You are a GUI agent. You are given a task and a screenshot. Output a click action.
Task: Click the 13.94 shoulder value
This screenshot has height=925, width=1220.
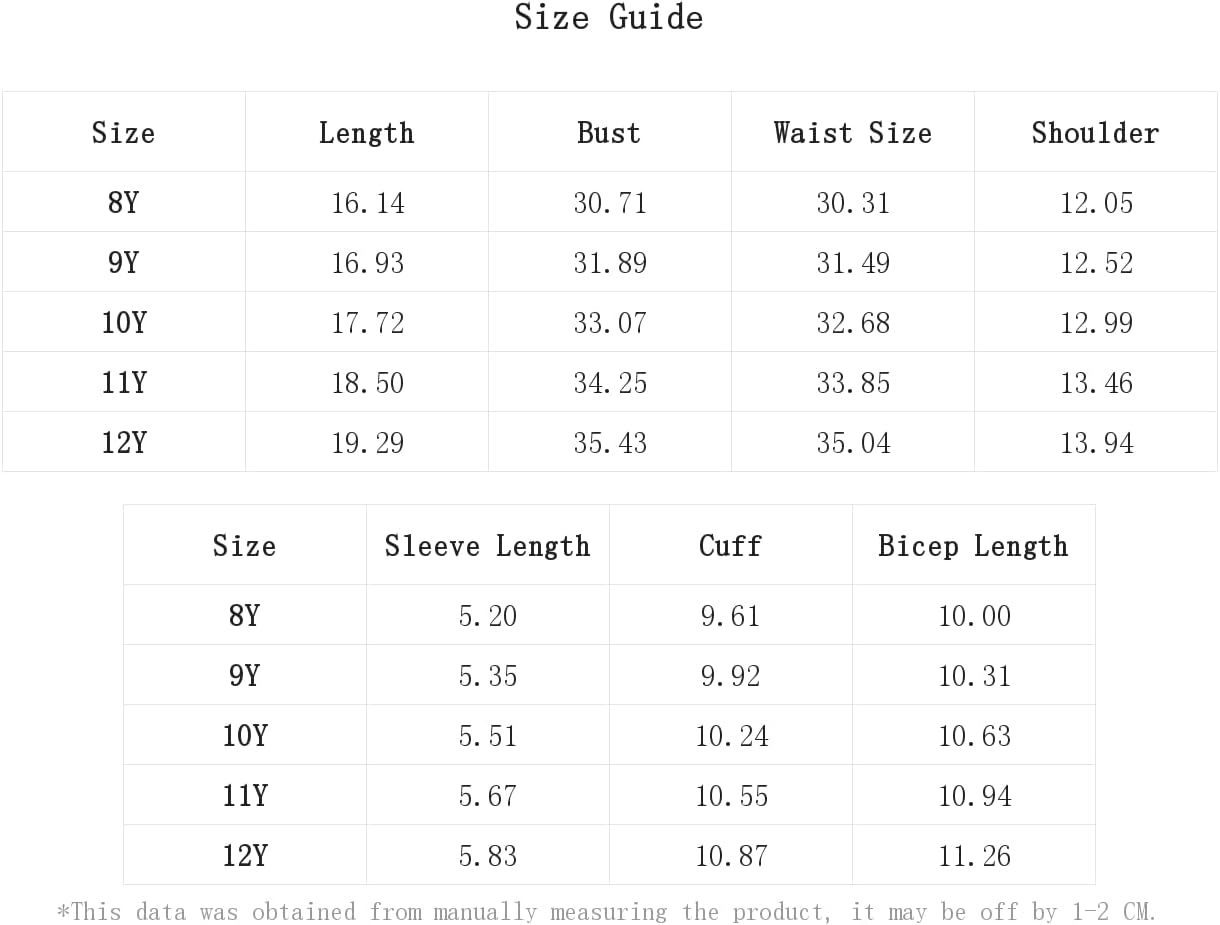tap(1097, 443)
